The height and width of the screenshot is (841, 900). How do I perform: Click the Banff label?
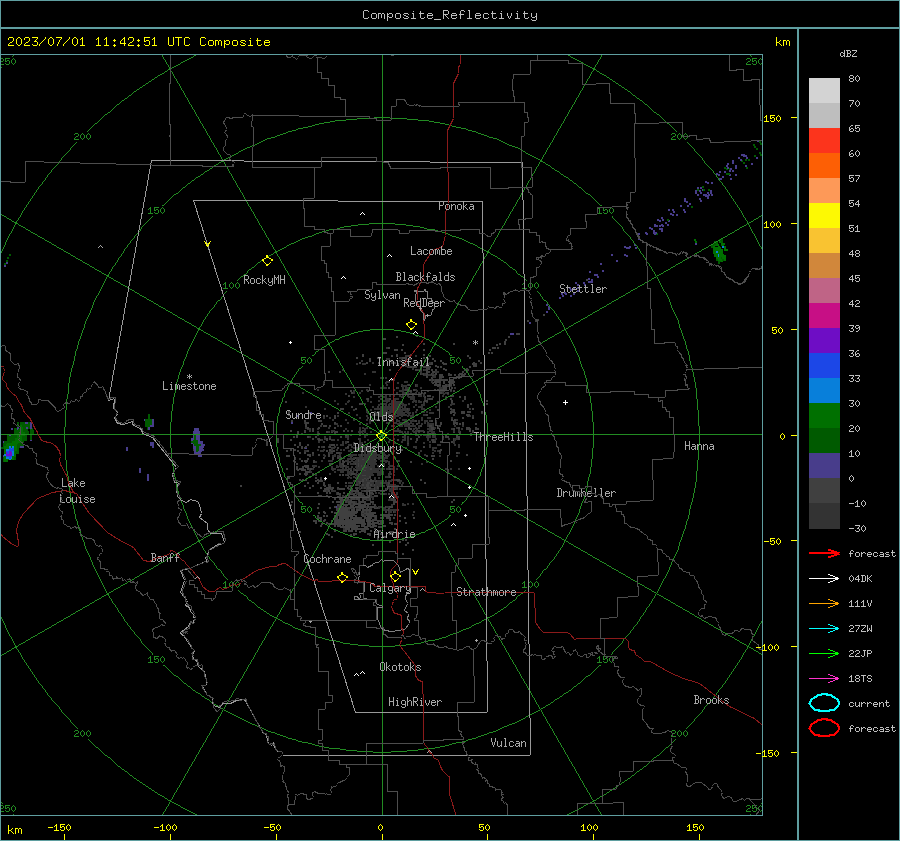click(165, 558)
